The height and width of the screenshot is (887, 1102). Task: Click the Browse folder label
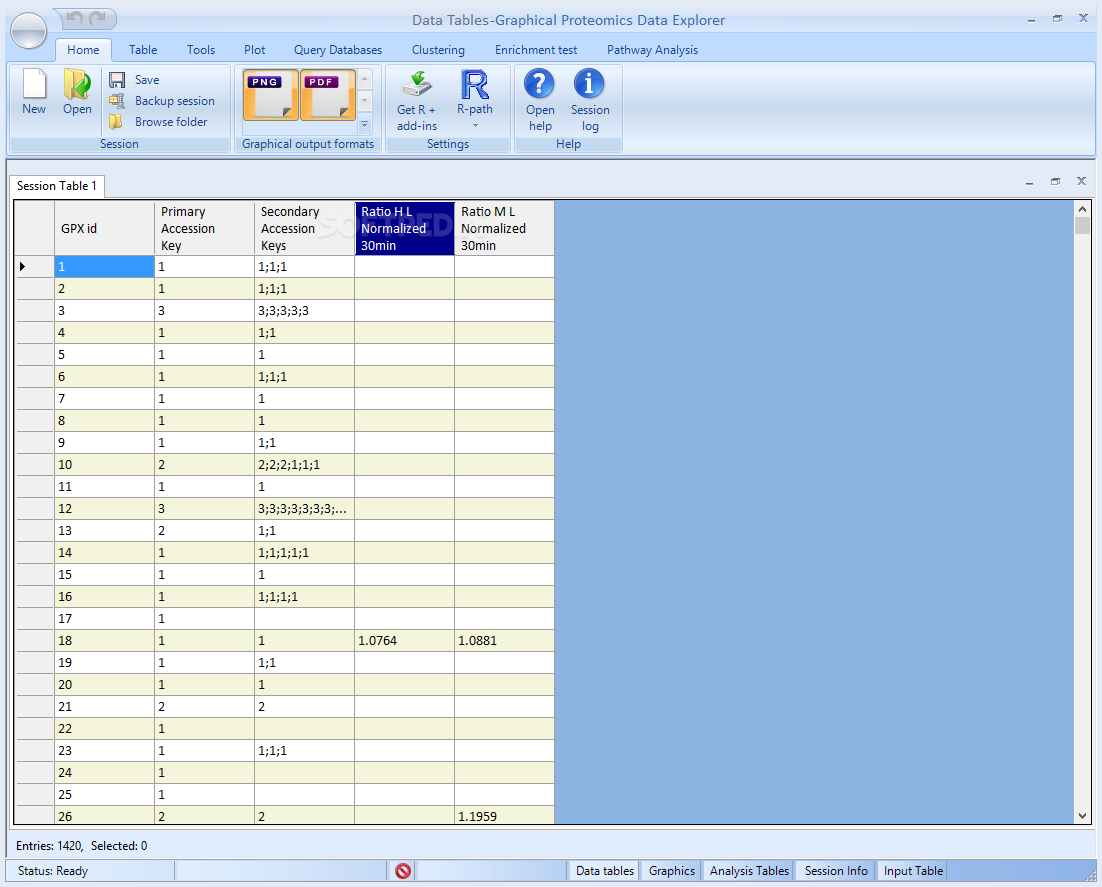pyautogui.click(x=171, y=122)
